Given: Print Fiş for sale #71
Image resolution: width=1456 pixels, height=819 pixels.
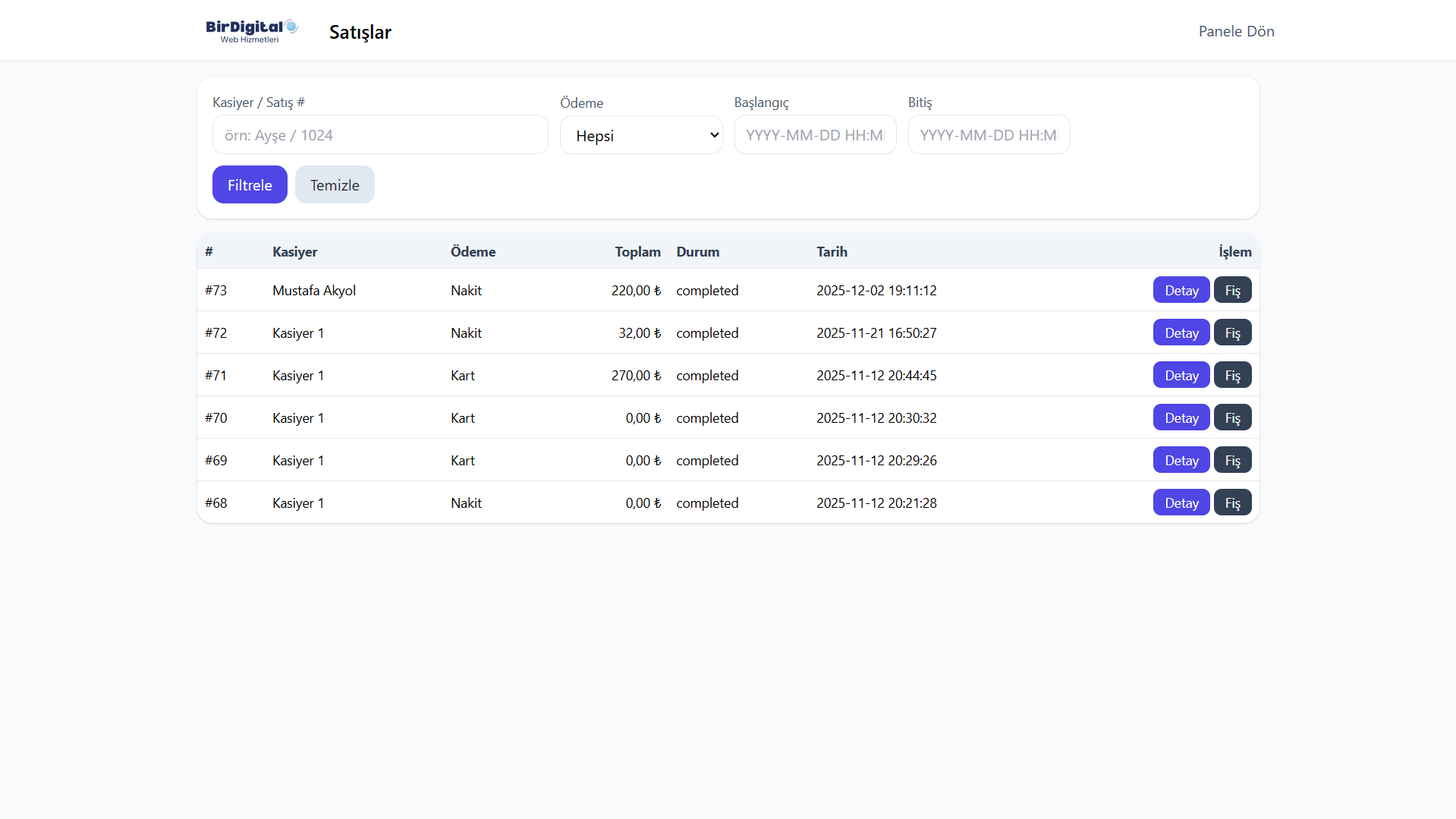Looking at the screenshot, I should click(x=1232, y=375).
